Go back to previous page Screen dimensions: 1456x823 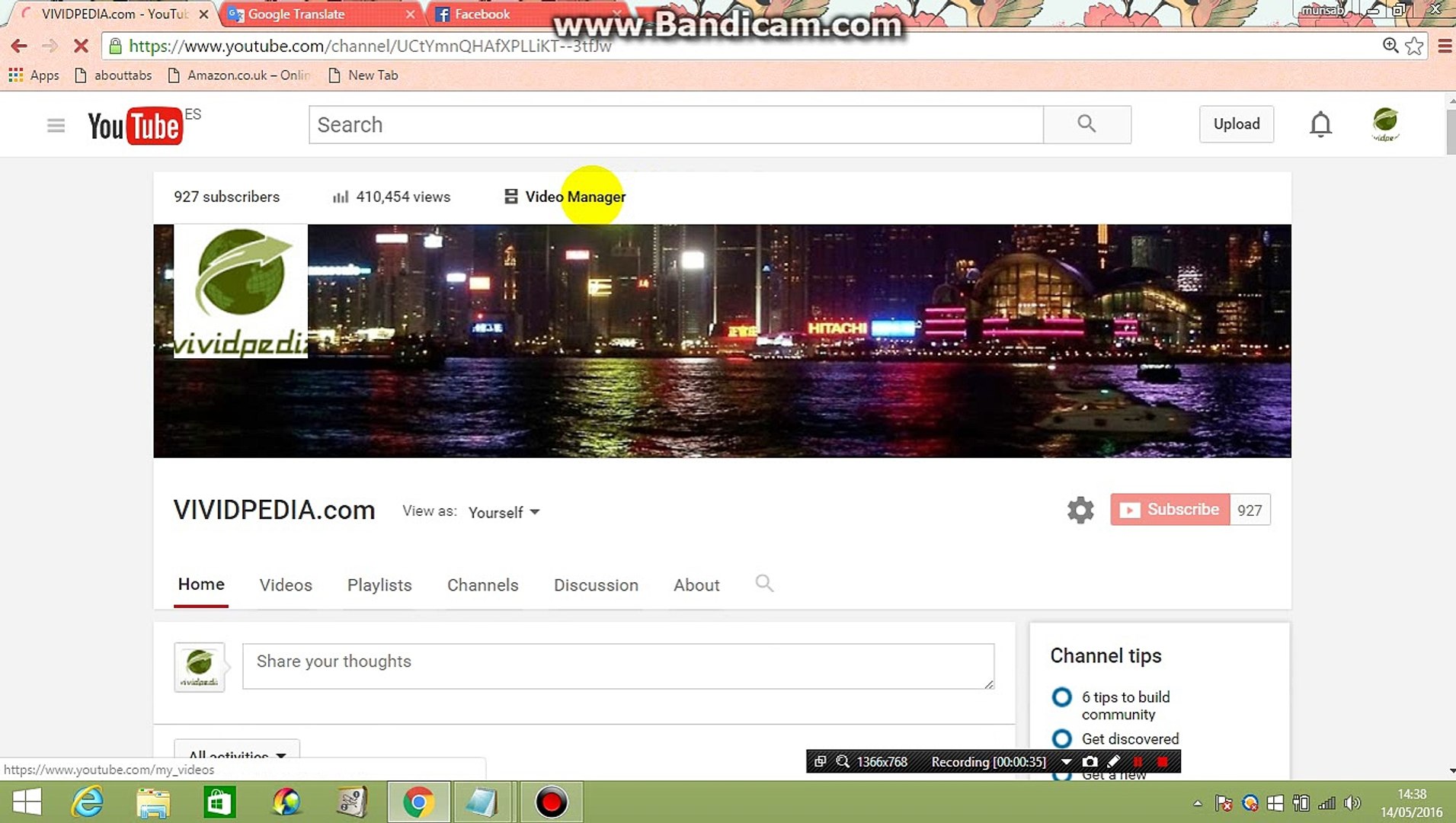click(19, 46)
